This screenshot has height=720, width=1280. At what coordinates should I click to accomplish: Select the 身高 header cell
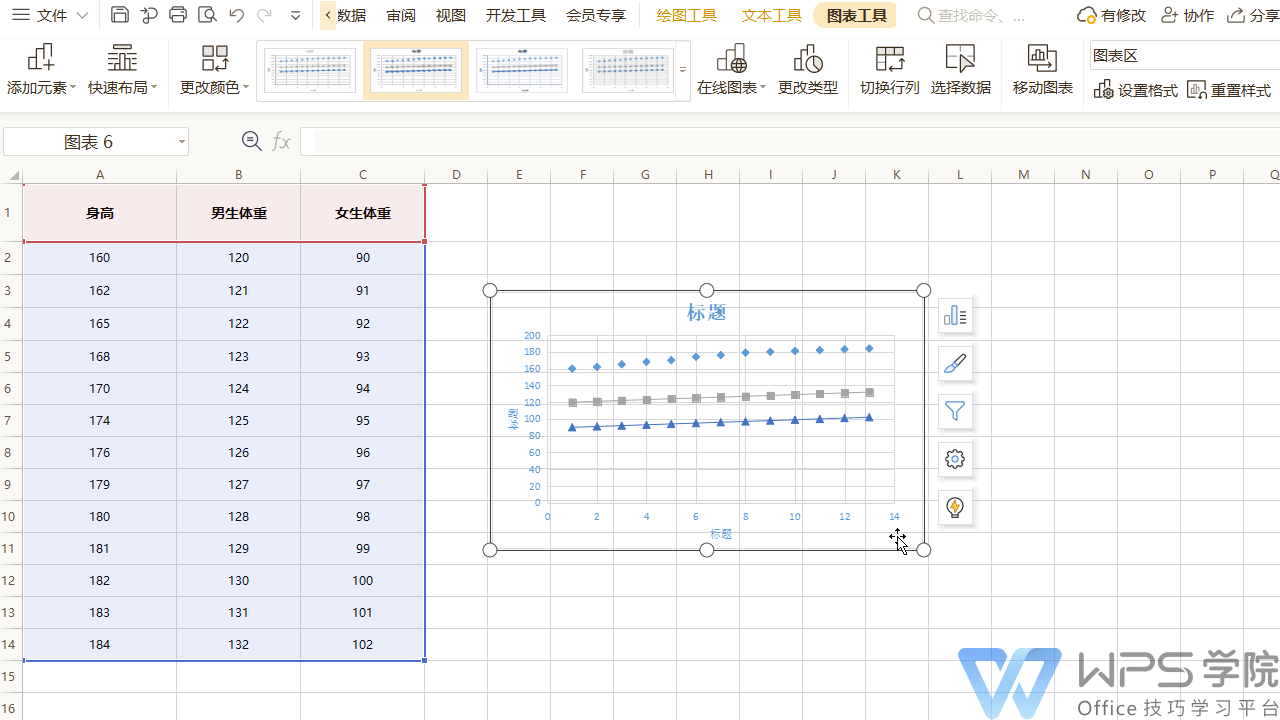(100, 213)
